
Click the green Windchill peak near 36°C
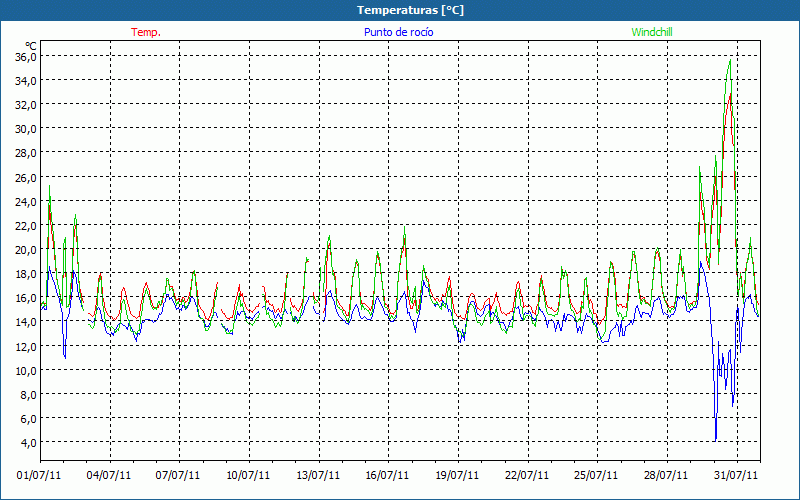click(x=731, y=60)
